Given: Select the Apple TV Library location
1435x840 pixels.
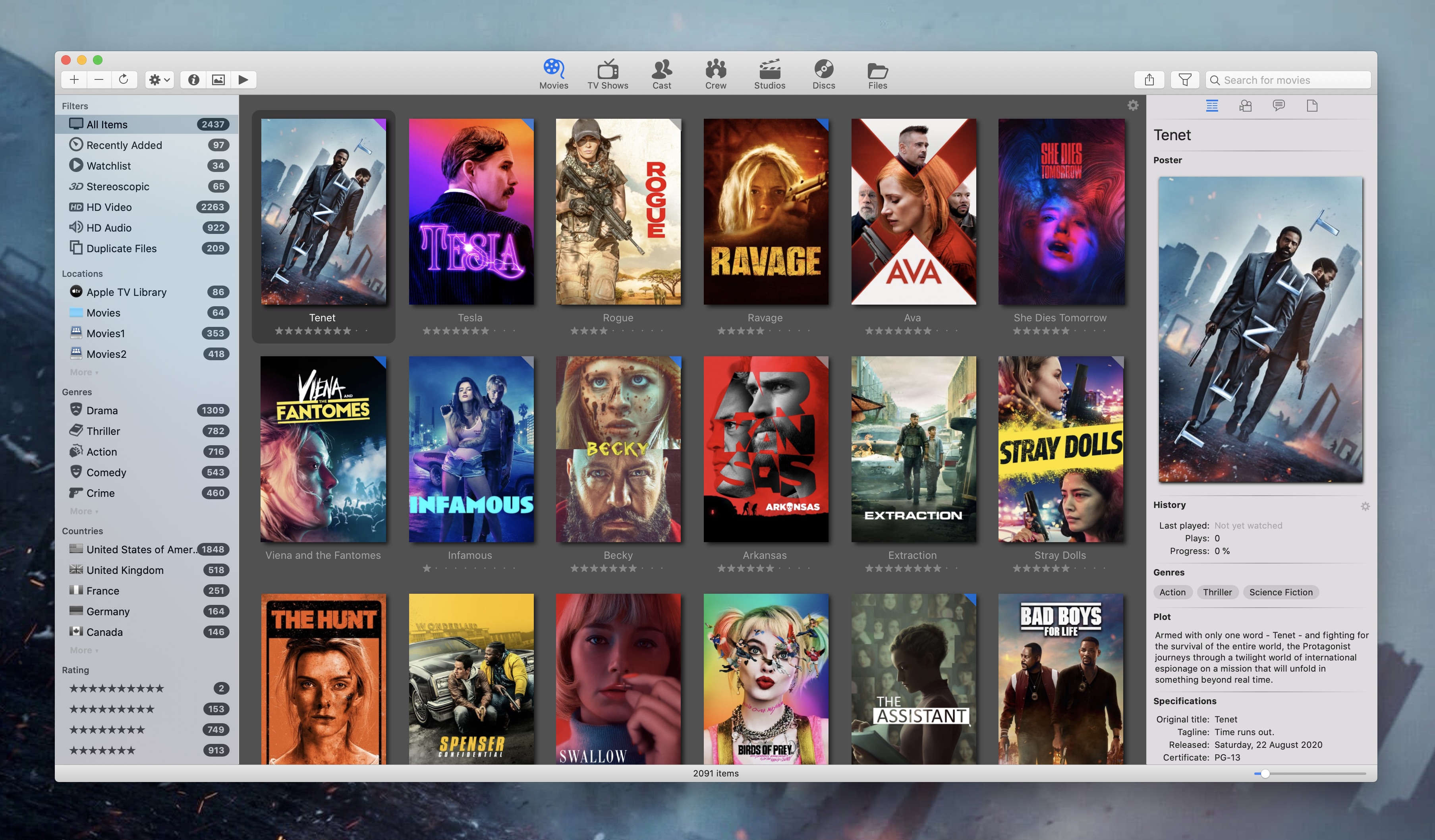Looking at the screenshot, I should click(146, 292).
